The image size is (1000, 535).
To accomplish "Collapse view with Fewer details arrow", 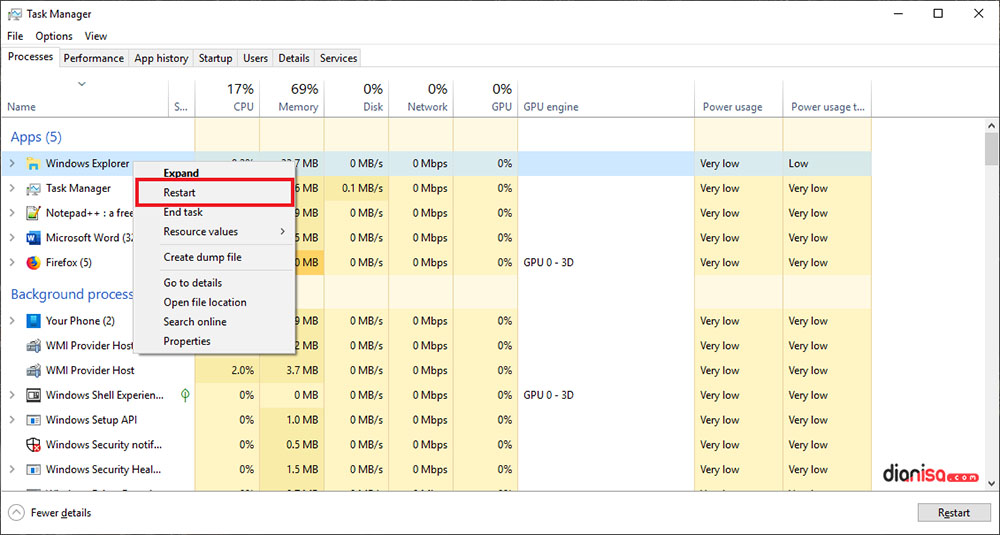I will [x=16, y=513].
